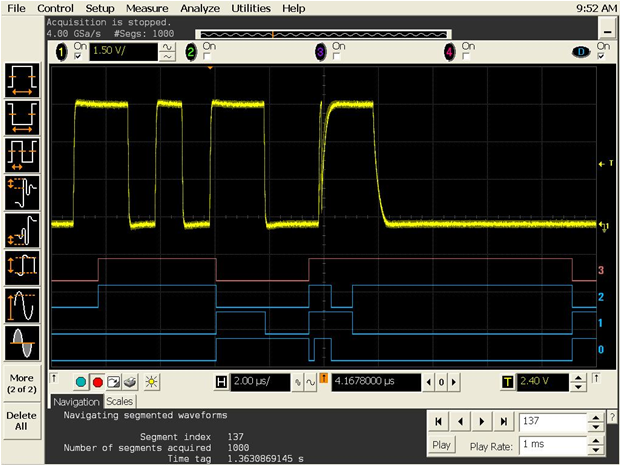Click the Delete All measurements button
Viewport: 620px width, 465px height.
coord(22,421)
